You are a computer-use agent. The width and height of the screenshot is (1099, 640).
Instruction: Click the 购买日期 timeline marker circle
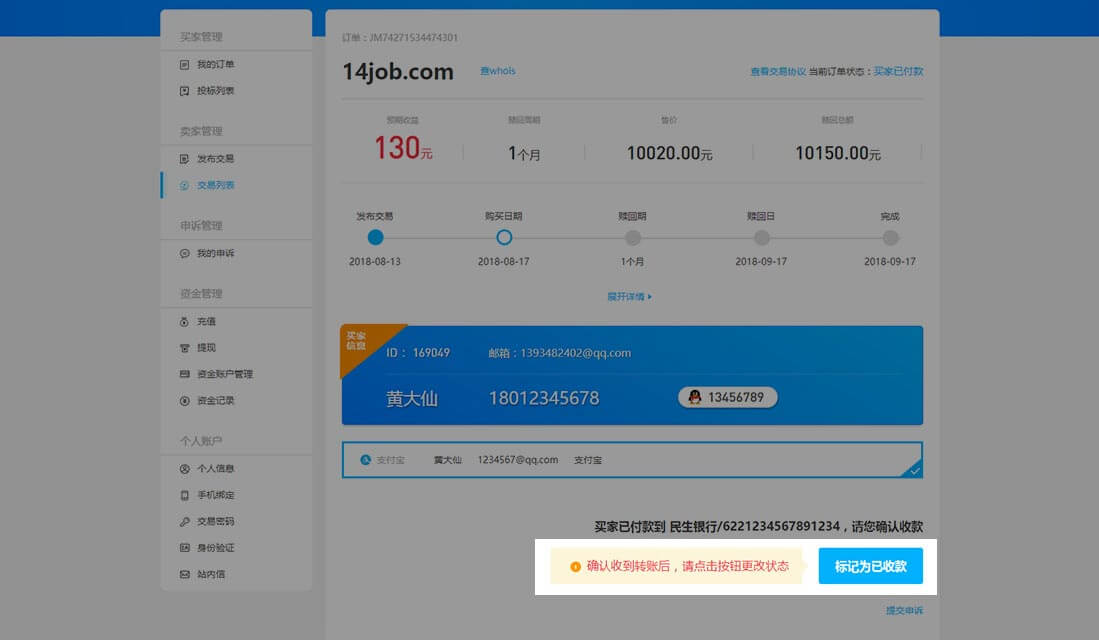point(504,238)
